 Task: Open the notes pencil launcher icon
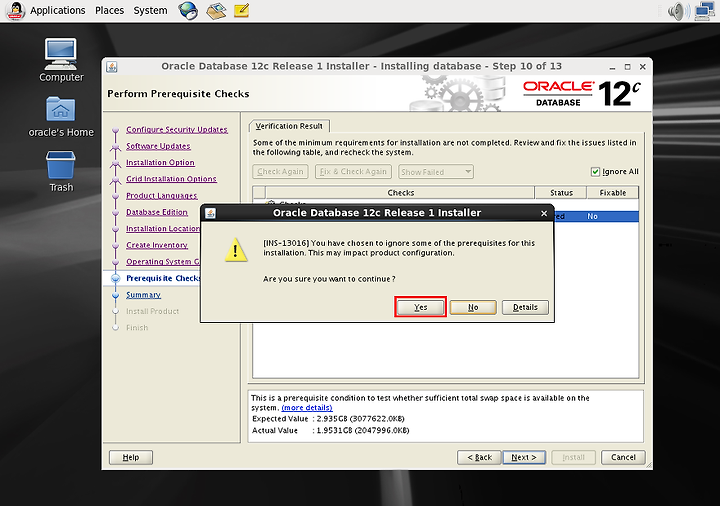click(242, 11)
